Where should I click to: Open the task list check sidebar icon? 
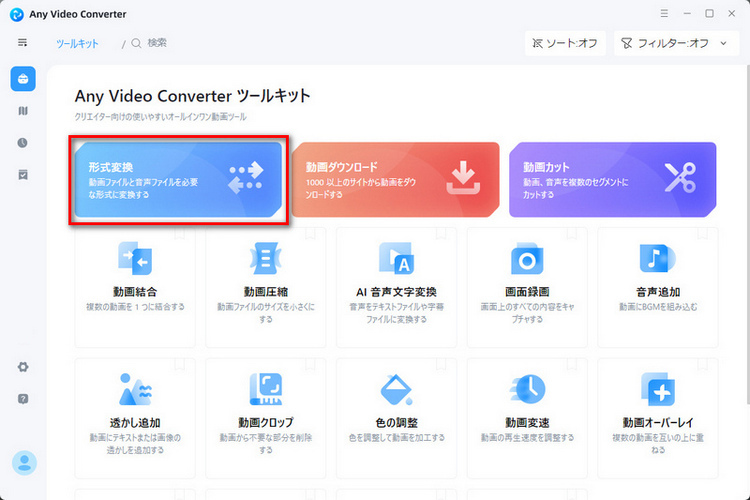tap(23, 175)
